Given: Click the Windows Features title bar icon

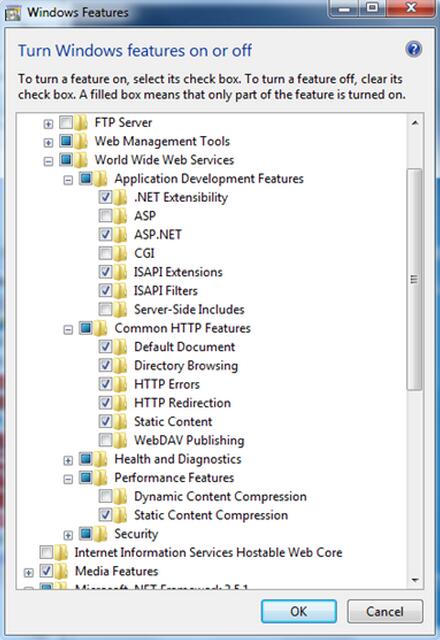Looking at the screenshot, I should pos(13,14).
